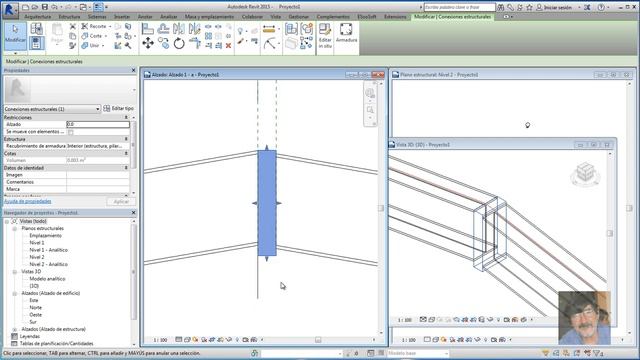Image resolution: width=640 pixels, height=360 pixels.
Task: Collapse the Planos estructurales tree node
Action: pos(15,229)
